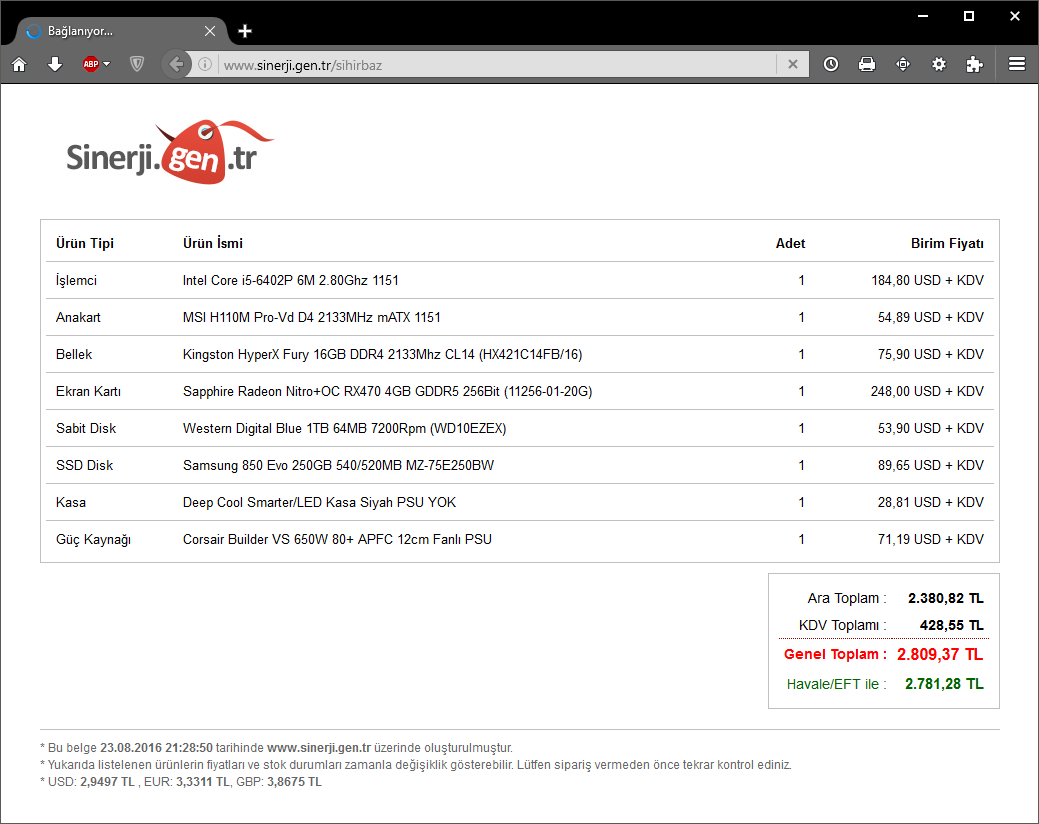1039x824 pixels.
Task: Expand the Adblock Plus dropdown arrow
Action: coord(107,64)
